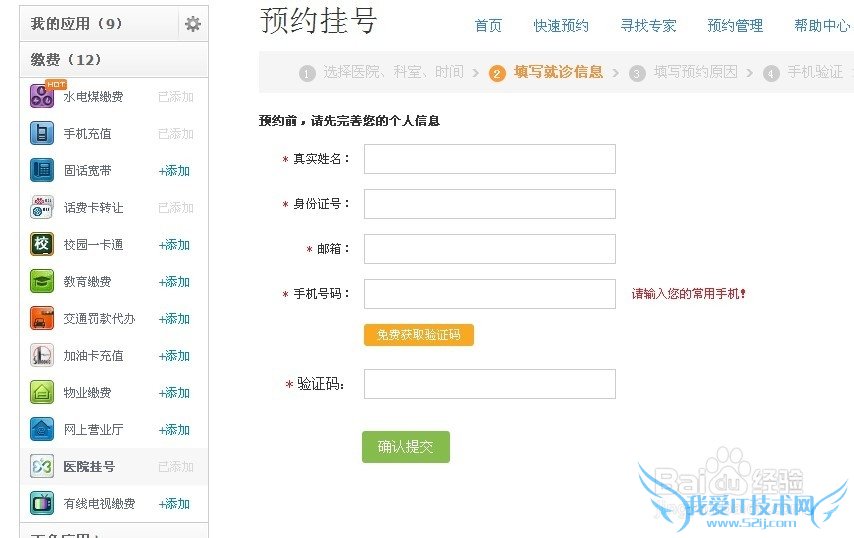The height and width of the screenshot is (538, 854).
Task: Open the 固话宽带 icon
Action: click(42, 170)
